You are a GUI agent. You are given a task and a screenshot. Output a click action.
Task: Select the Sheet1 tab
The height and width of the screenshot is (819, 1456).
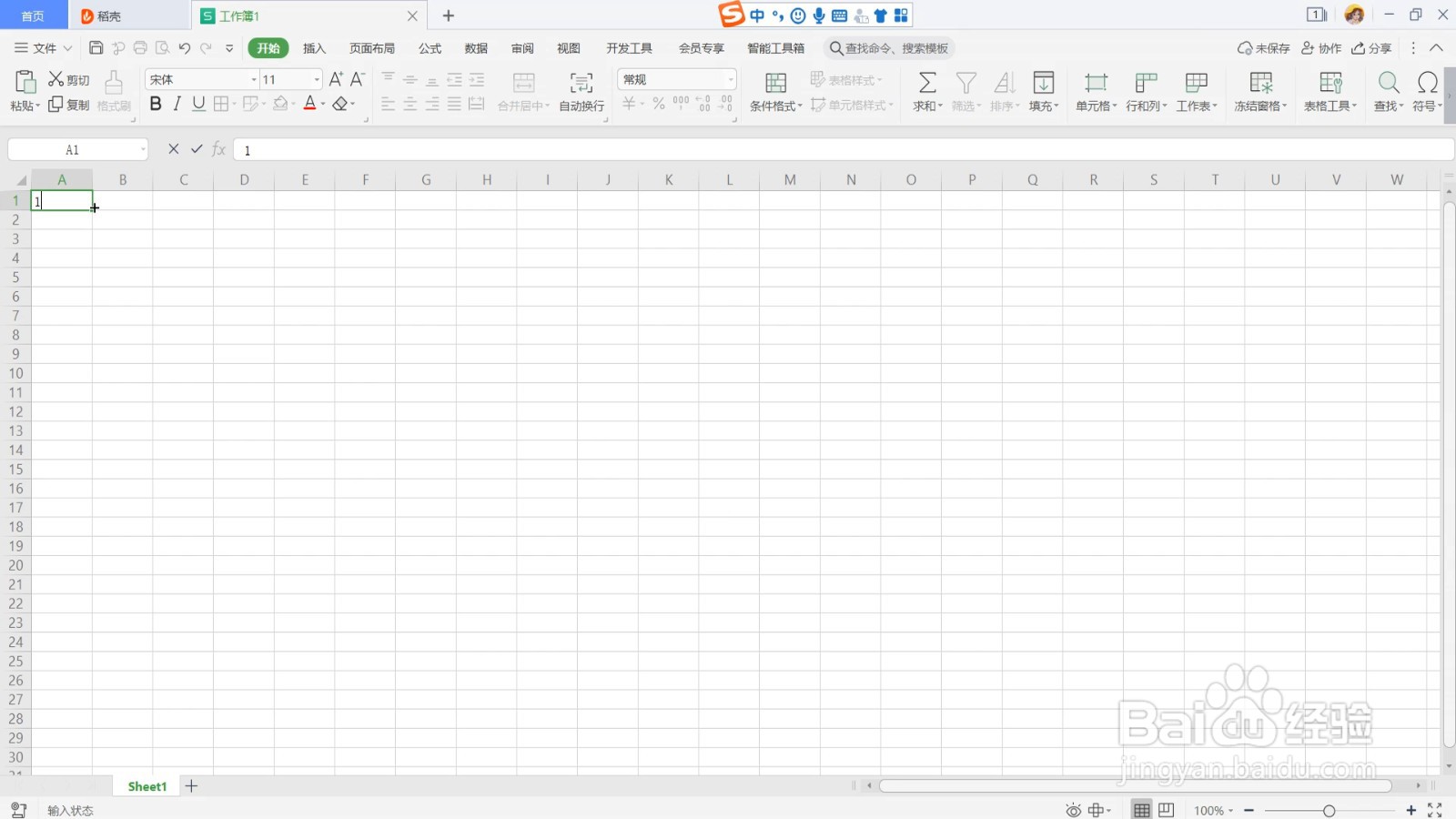click(x=147, y=786)
